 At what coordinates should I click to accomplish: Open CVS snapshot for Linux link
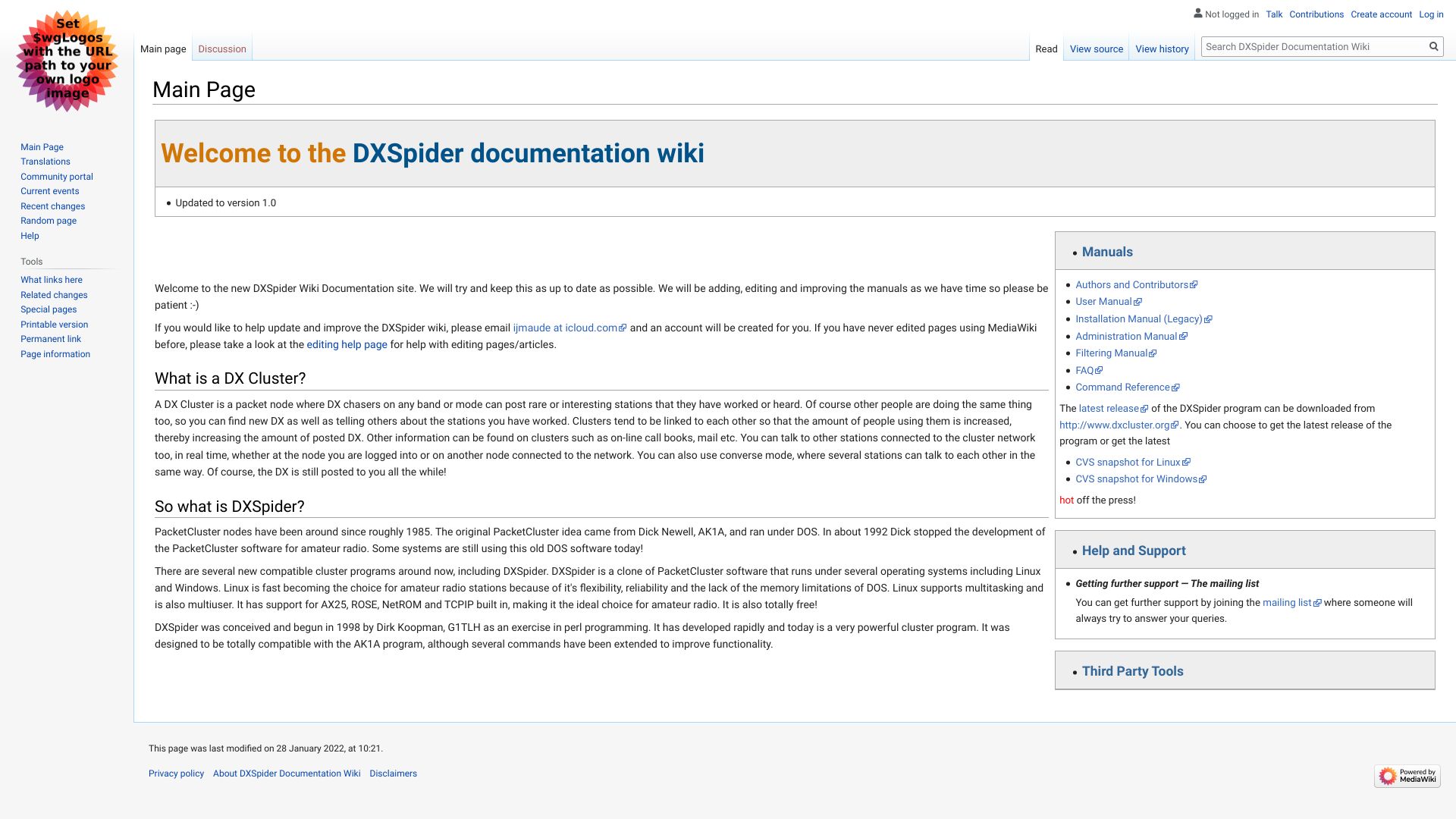pos(1132,462)
